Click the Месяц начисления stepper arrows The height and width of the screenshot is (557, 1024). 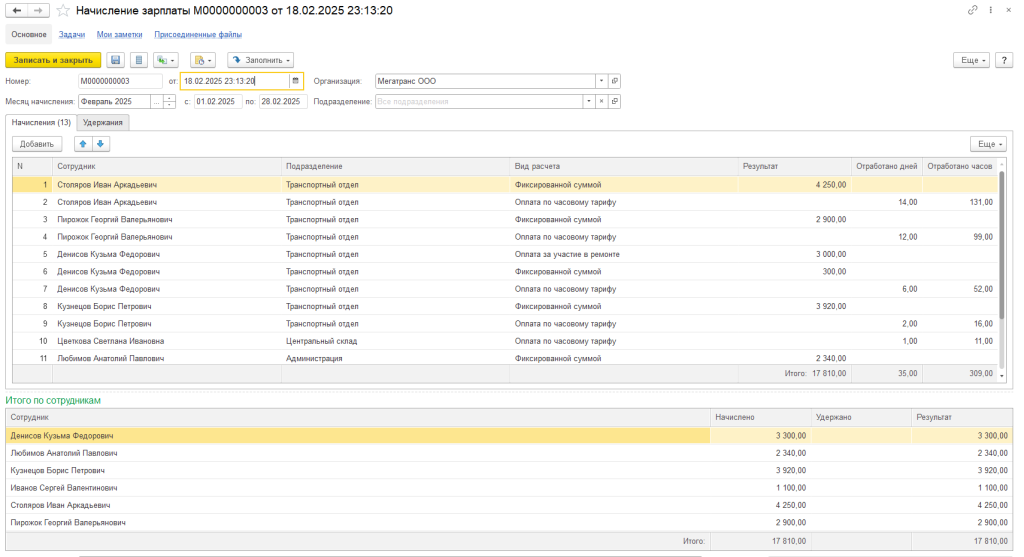click(169, 101)
